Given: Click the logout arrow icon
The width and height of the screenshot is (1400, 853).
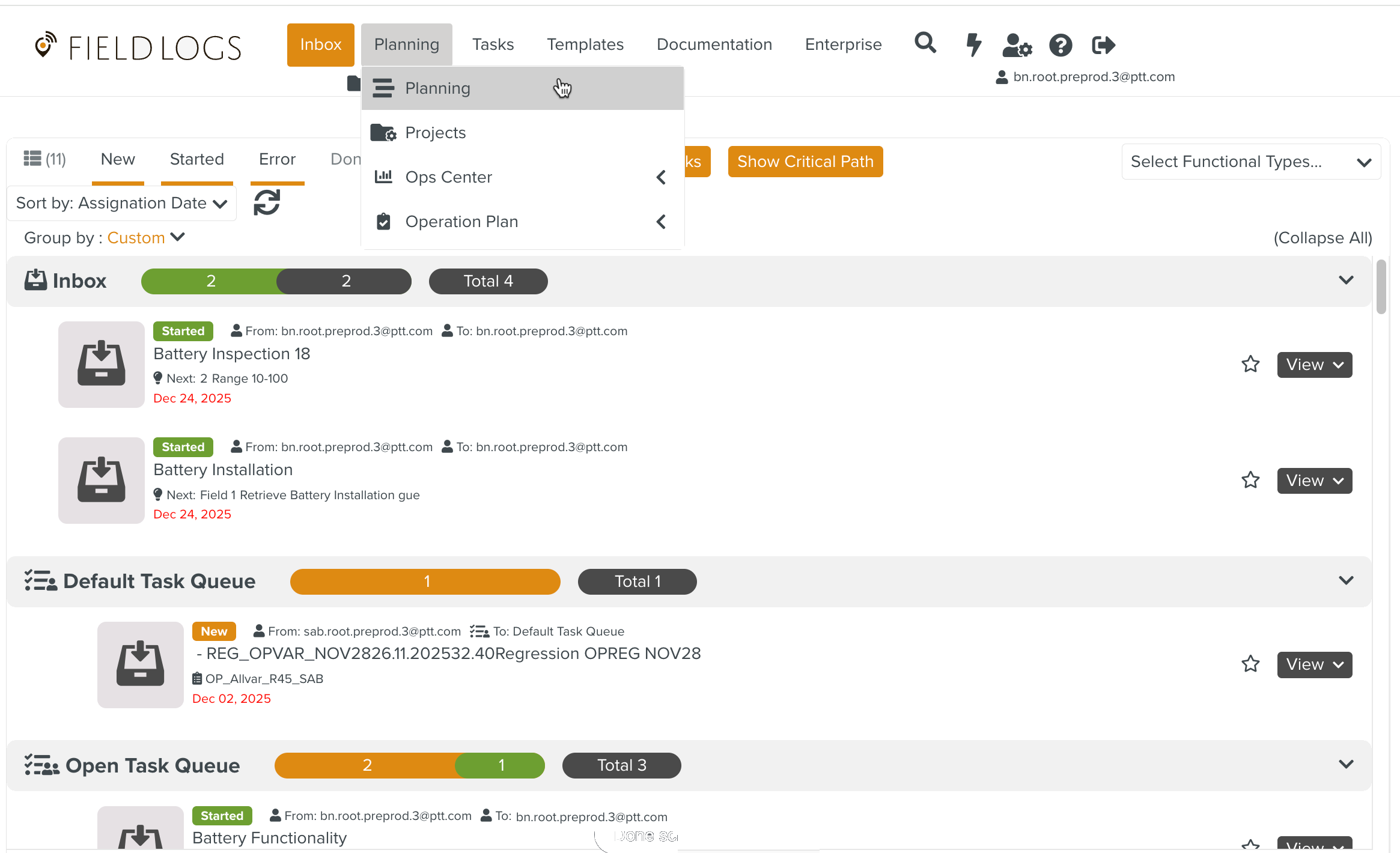Looking at the screenshot, I should pyautogui.click(x=1103, y=45).
